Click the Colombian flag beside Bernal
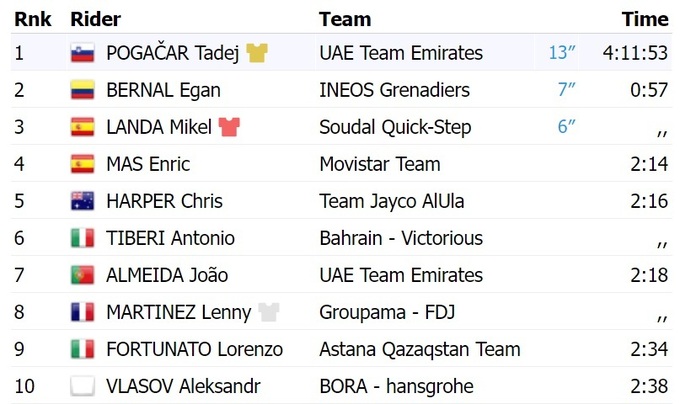 pos(82,91)
